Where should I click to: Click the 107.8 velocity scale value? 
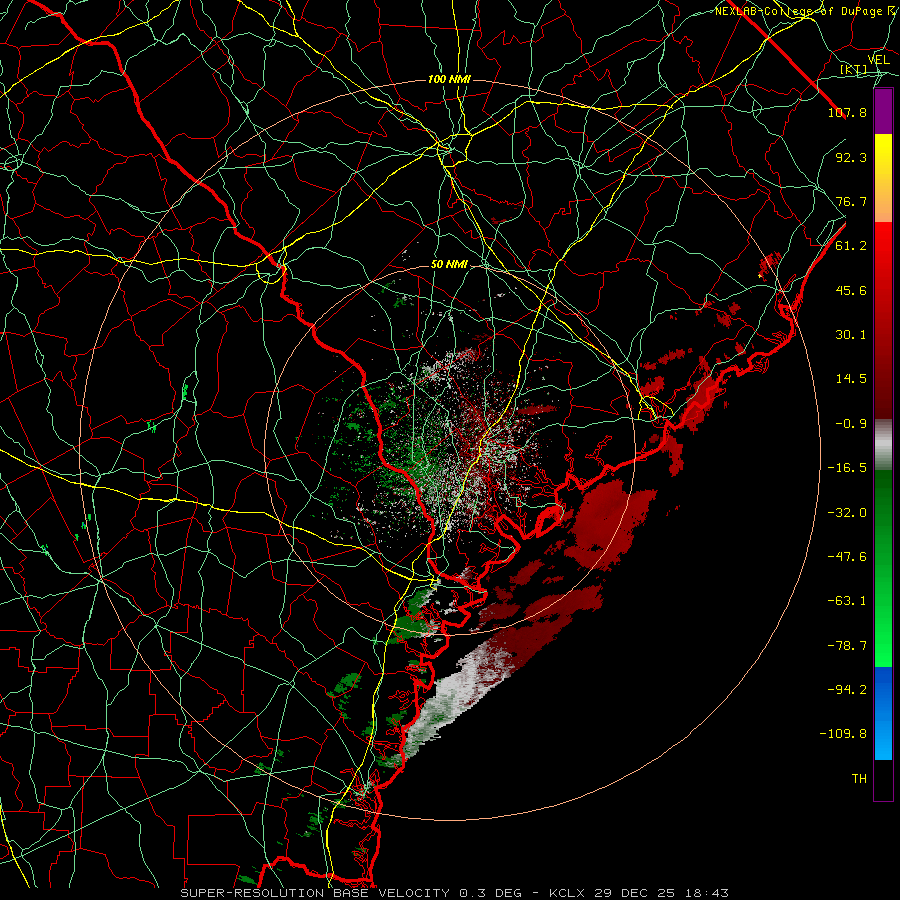tap(848, 112)
